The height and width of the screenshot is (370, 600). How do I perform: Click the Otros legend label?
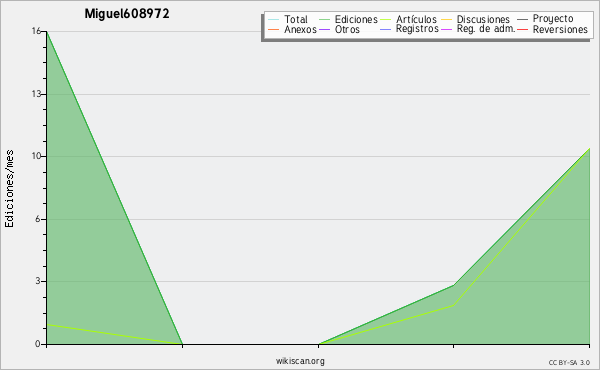[x=347, y=29]
